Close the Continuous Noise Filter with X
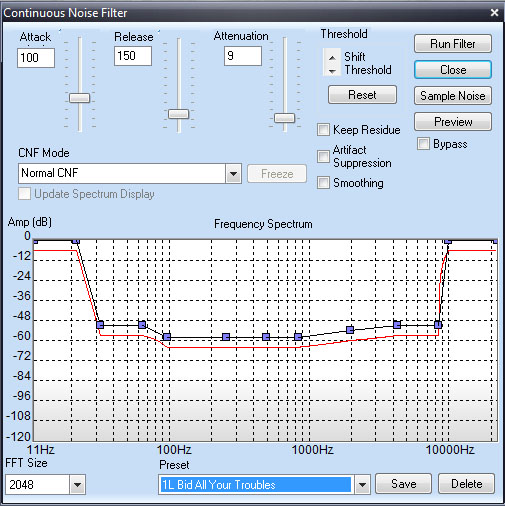The image size is (505, 506). pyautogui.click(x=494, y=13)
